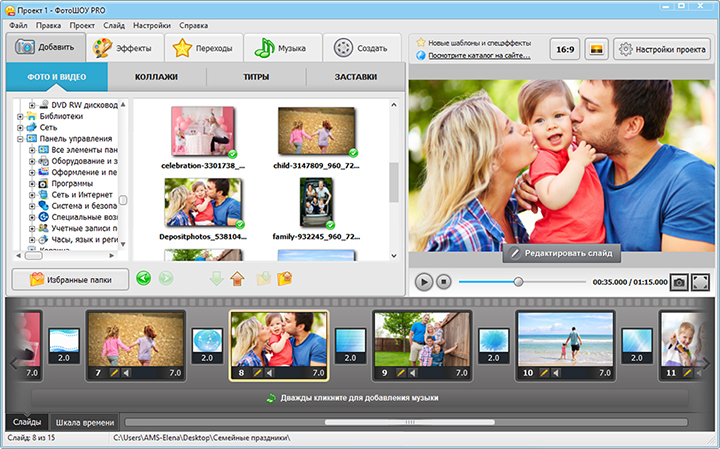Open Избранные папки

click(x=70, y=280)
